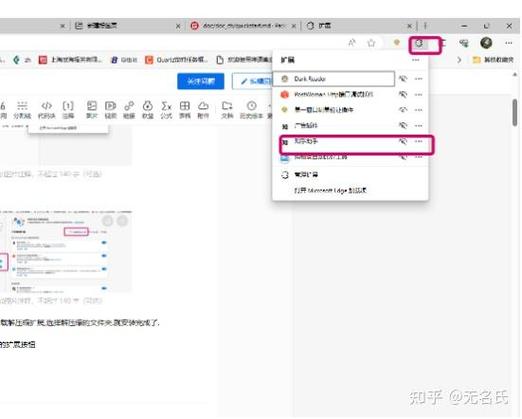Open more actions for Postwoman extension
This screenshot has height=419, width=522.
click(418, 94)
